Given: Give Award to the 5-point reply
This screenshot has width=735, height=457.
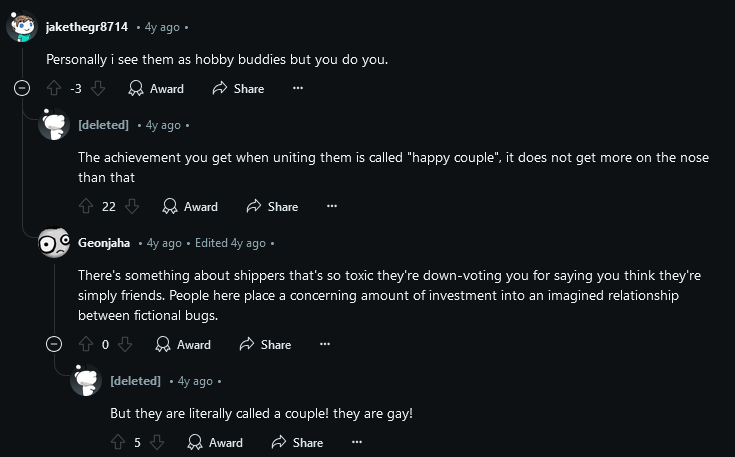Looking at the screenshot, I should [x=215, y=443].
